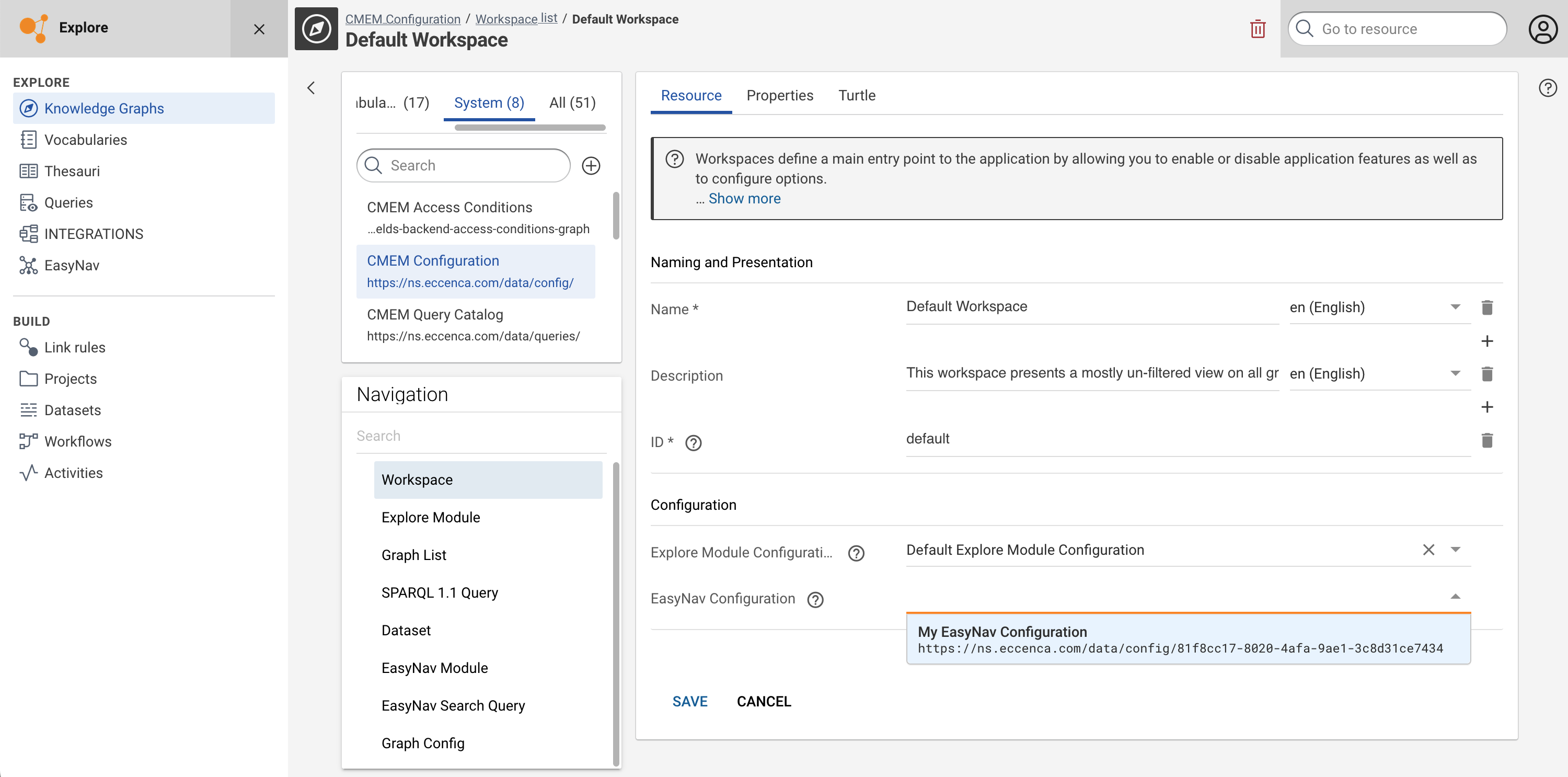Switch to the Turtle tab
This screenshot has width=1568, height=777.
coord(857,95)
